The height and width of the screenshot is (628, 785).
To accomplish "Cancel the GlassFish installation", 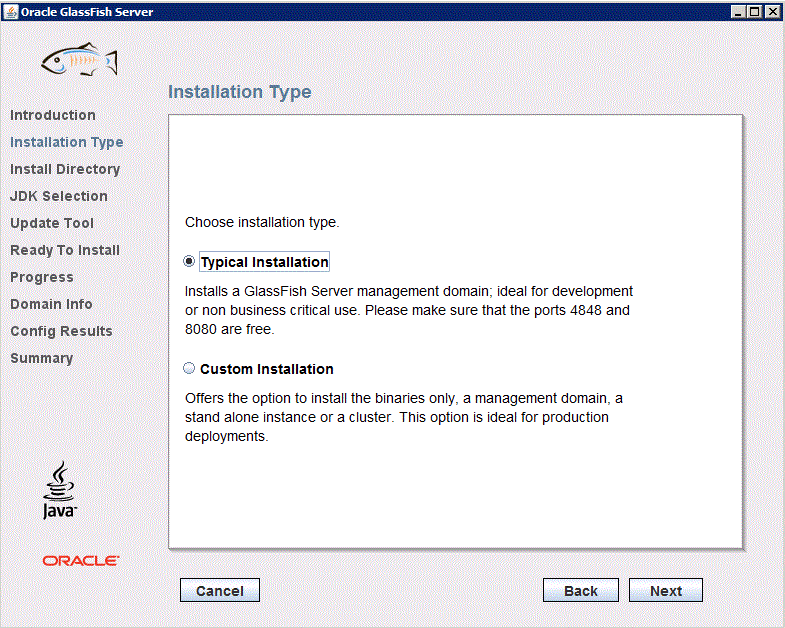I will [x=220, y=590].
